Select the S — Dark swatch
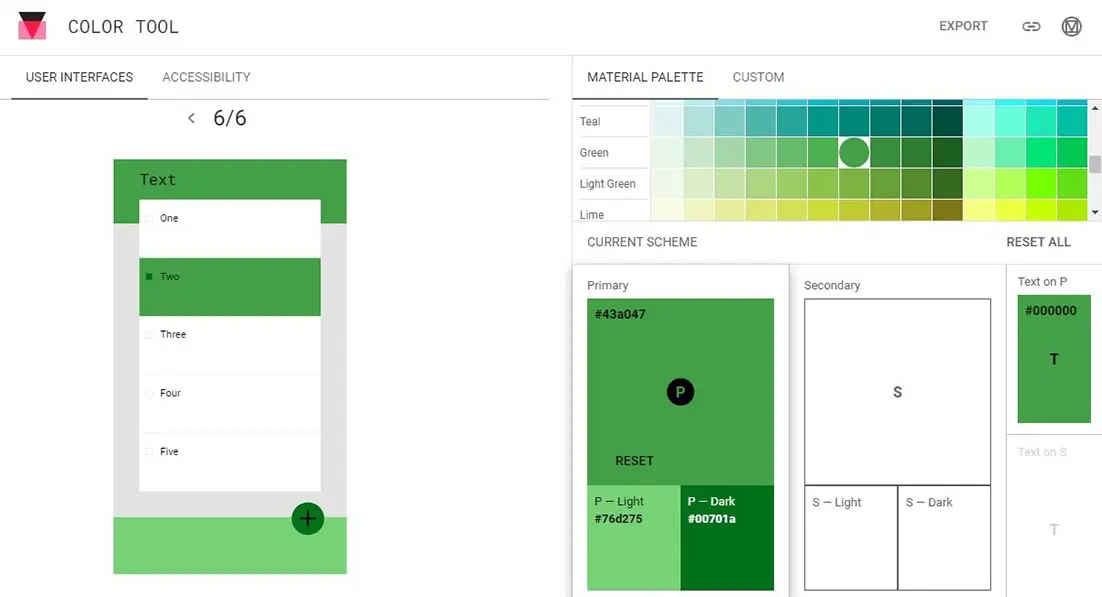The height and width of the screenshot is (597, 1102). [944, 537]
